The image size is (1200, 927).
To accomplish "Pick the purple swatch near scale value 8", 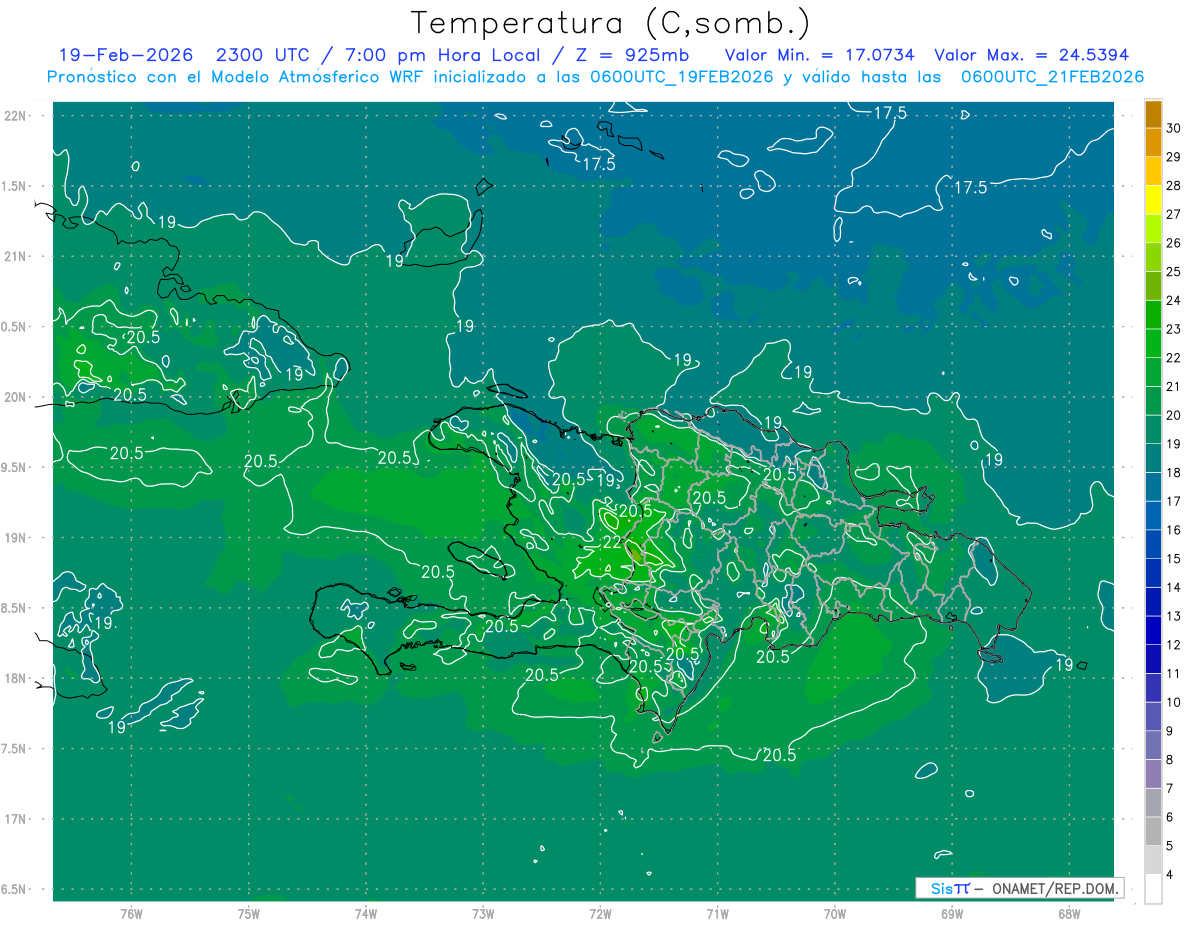I will click(1153, 774).
